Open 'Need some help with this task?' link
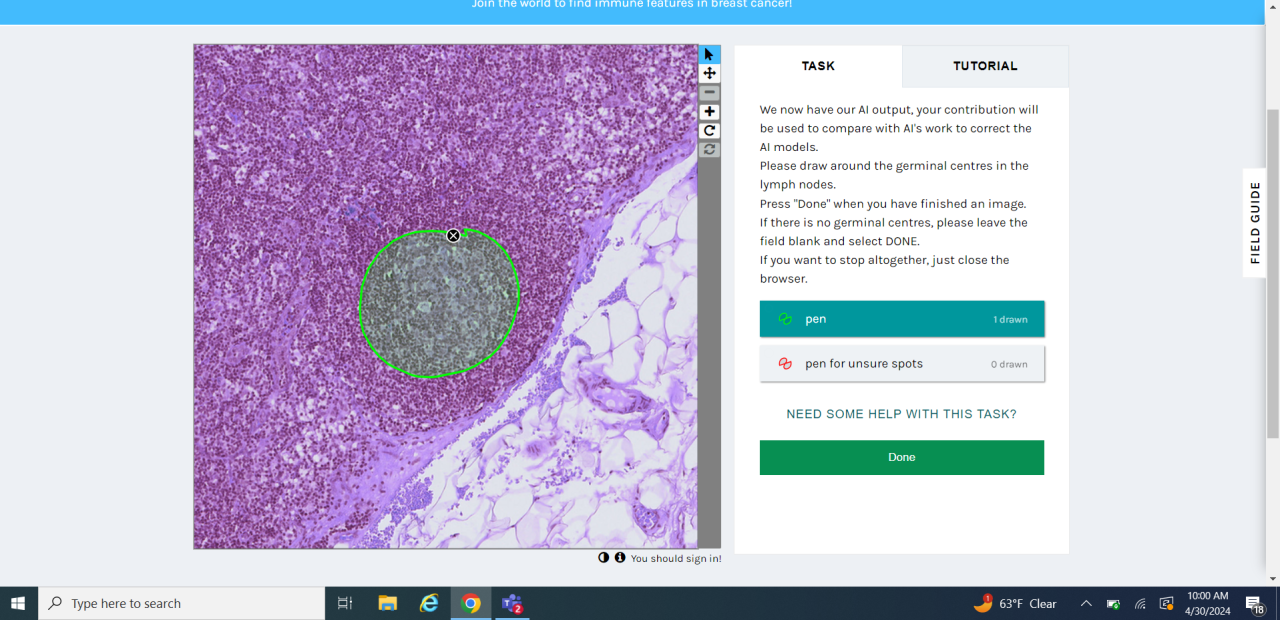 click(901, 414)
